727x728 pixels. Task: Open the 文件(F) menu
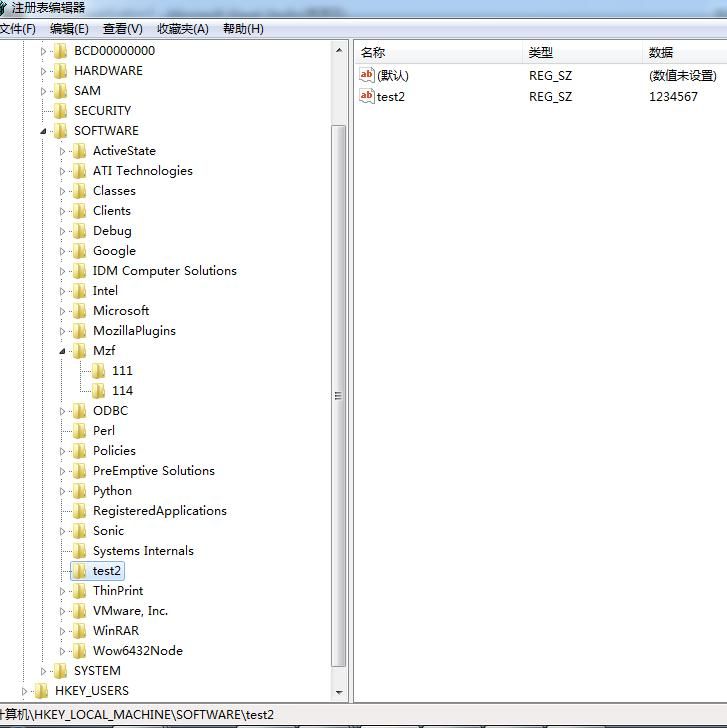point(18,29)
